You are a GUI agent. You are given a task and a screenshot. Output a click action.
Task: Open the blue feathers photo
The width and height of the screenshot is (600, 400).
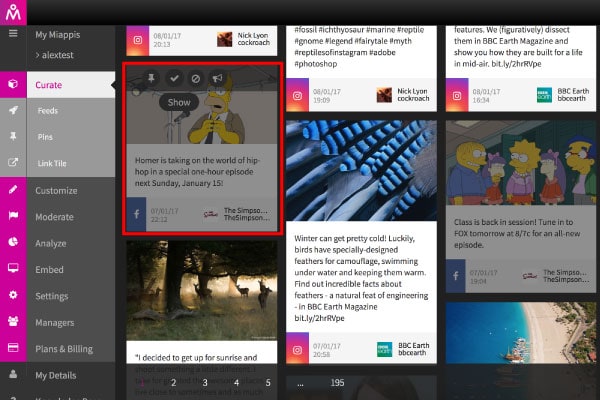[x=361, y=171]
